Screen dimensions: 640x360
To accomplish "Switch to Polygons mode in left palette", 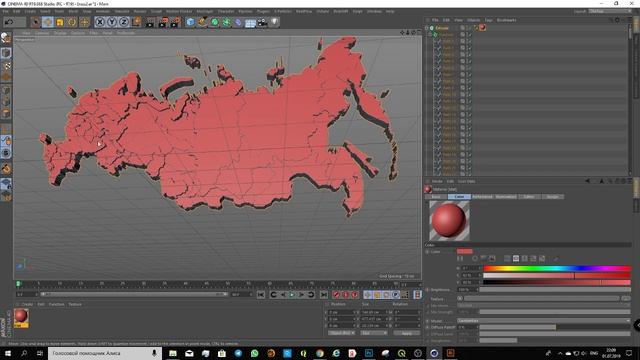I will coord(6,113).
